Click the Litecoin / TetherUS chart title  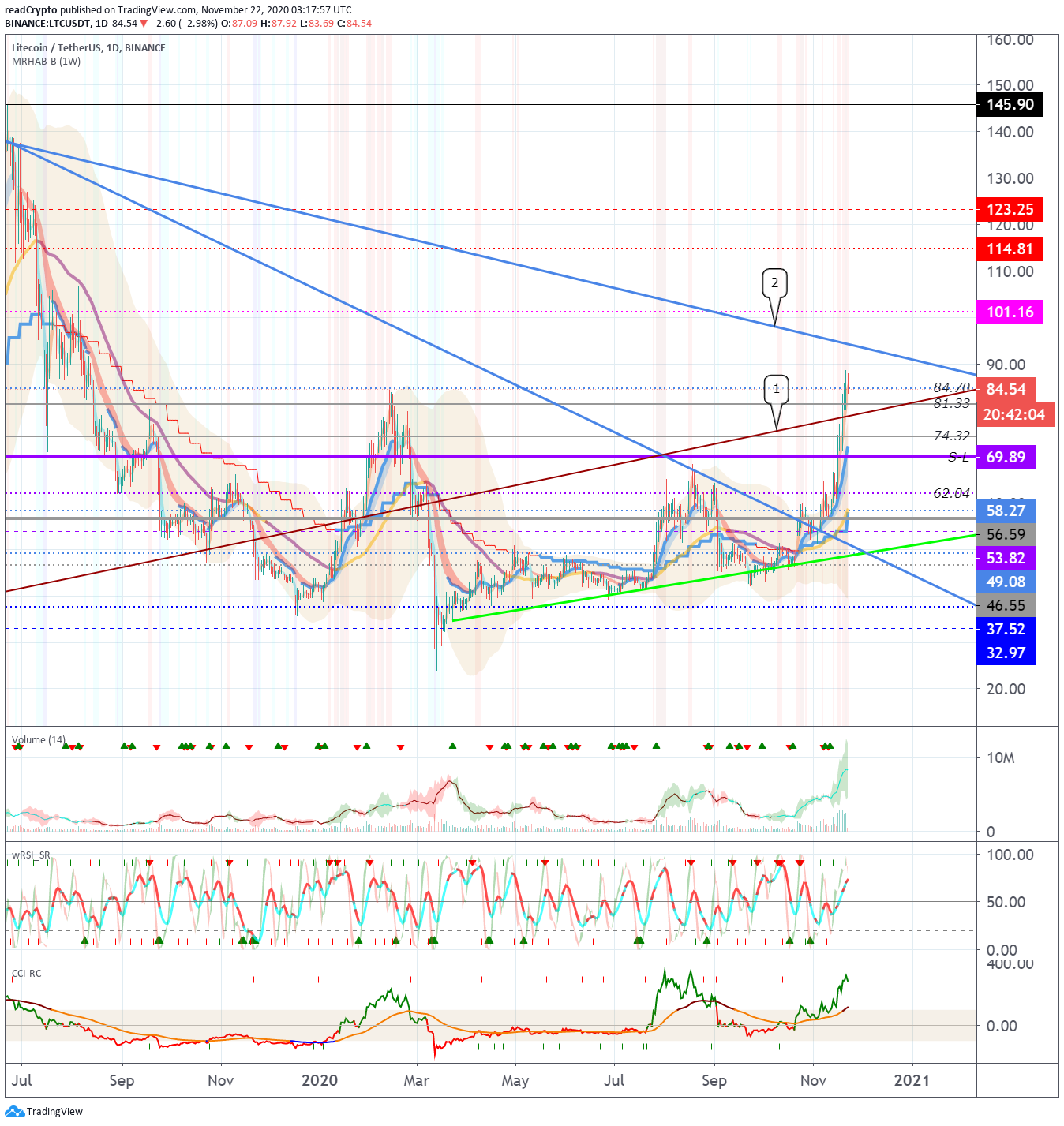88,47
